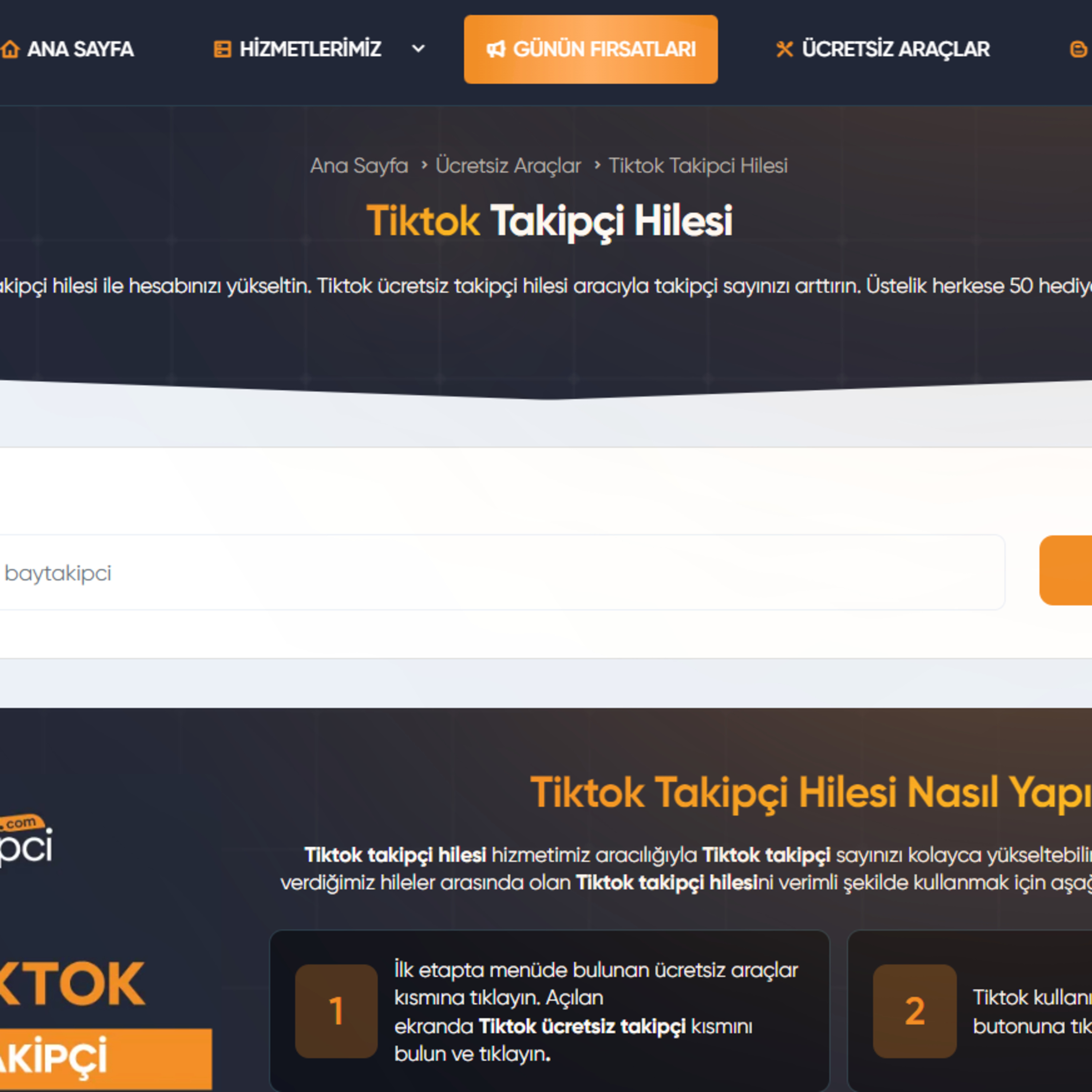The width and height of the screenshot is (1092, 1092).
Task: Click the blog icon at right of navbar
Action: pos(1079,49)
